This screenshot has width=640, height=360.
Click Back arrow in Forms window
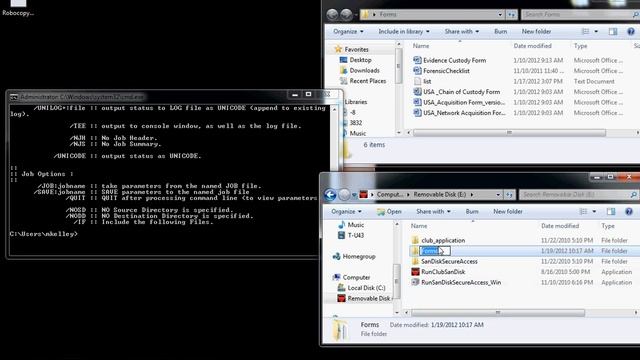332,15
